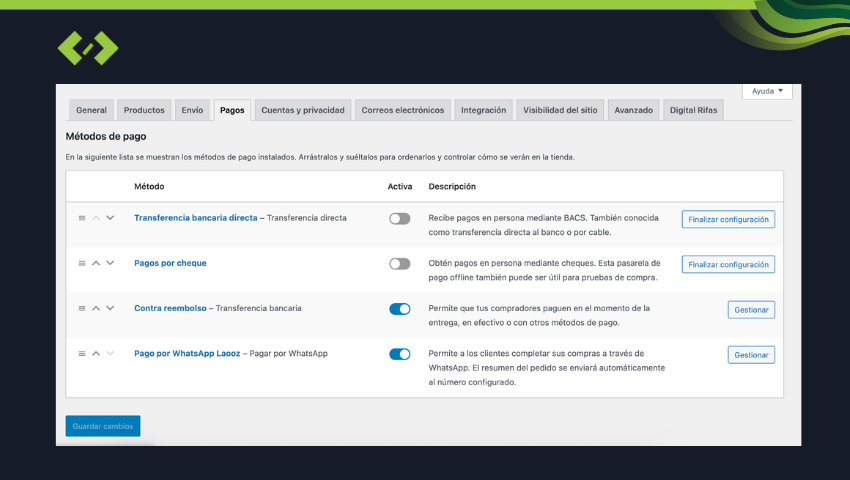
Task: Disable Pago por WhatsApp Laooz toggle
Action: [x=400, y=354]
